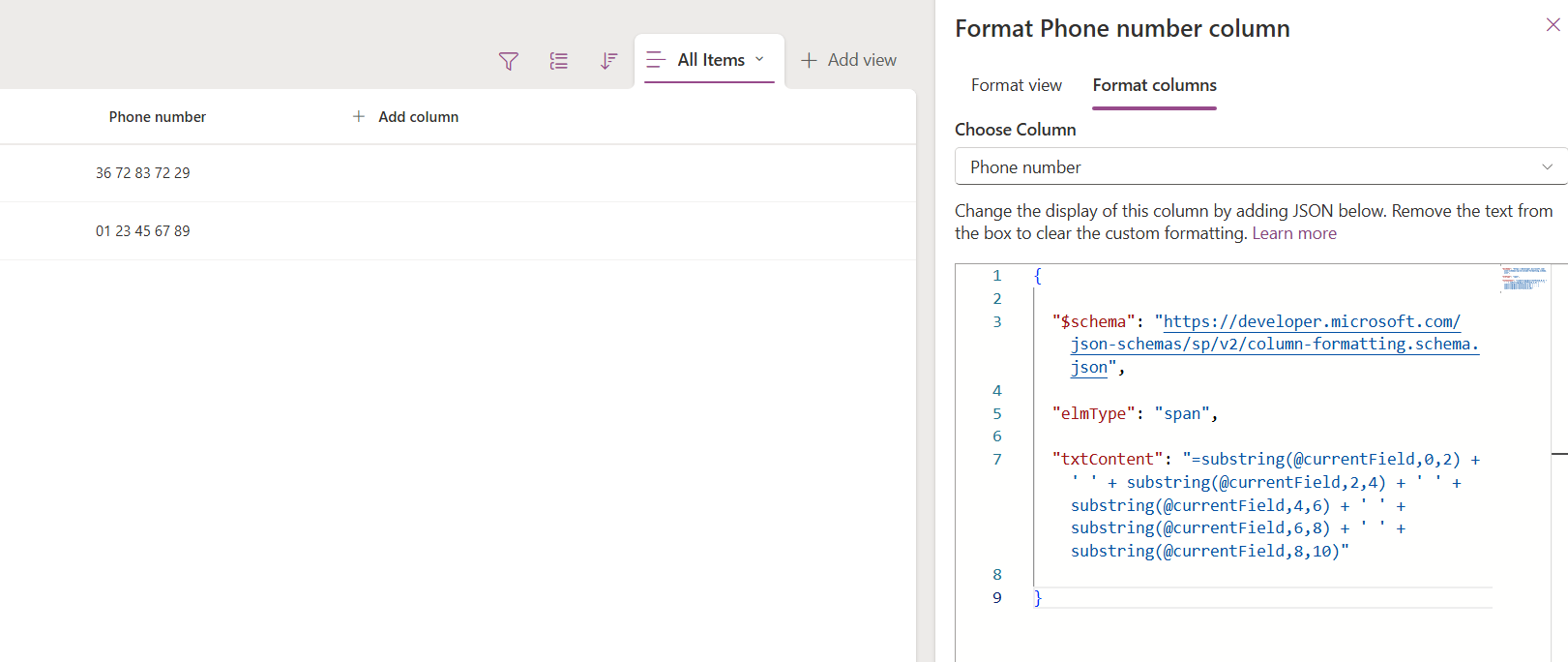Screen dimensions: 1568x662
Task: Select the Format columns tab
Action: [1154, 85]
